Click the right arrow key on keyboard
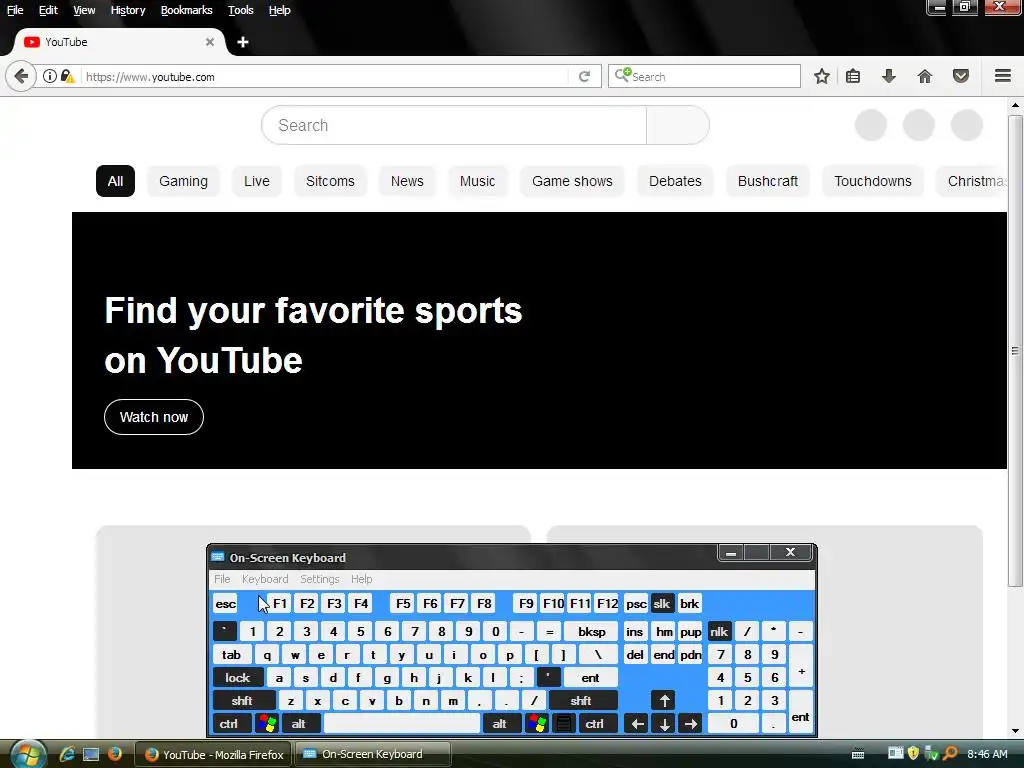This screenshot has width=1024, height=768. tap(690, 724)
